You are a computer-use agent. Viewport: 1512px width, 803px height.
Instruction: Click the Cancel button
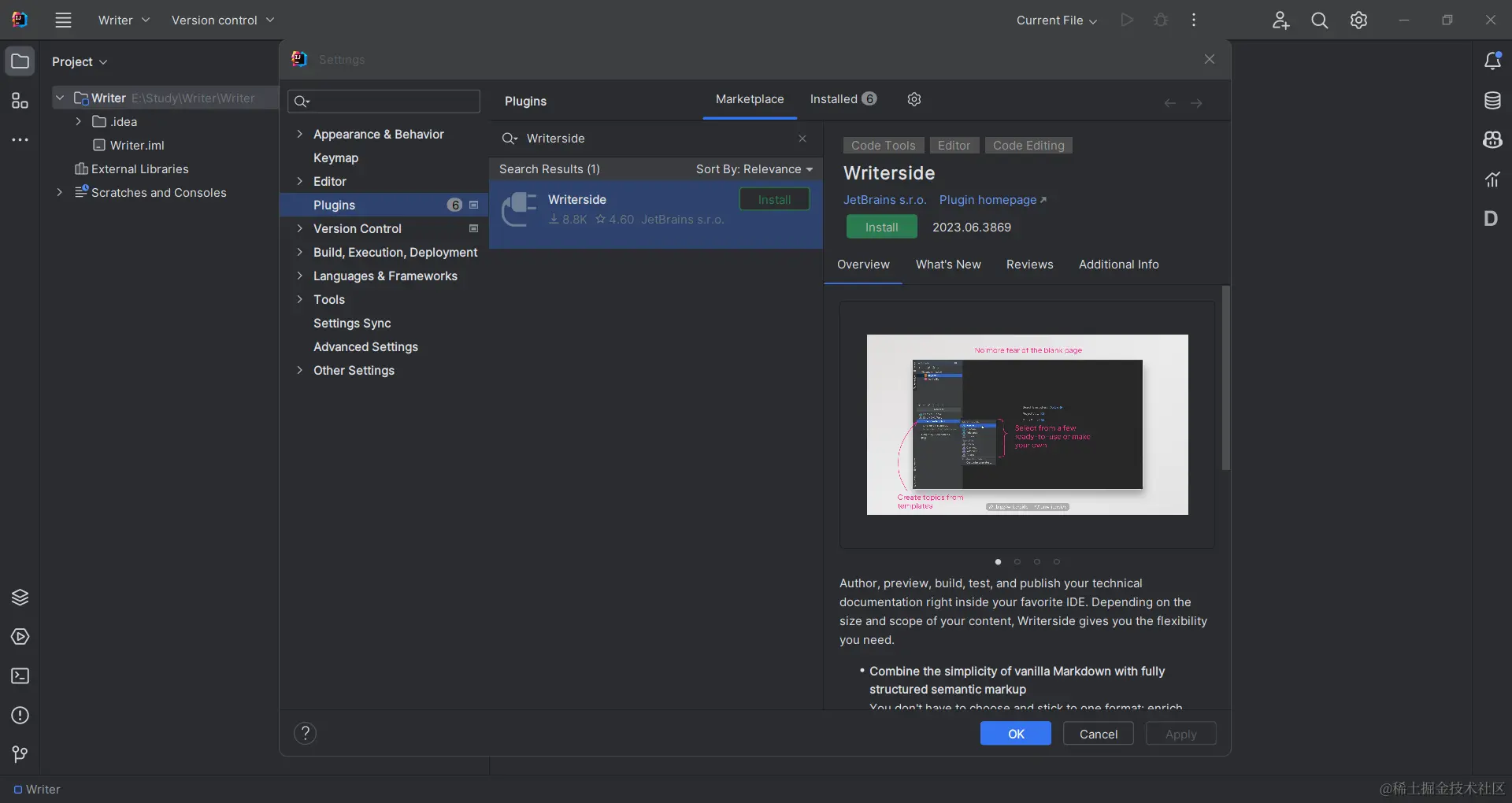pos(1098,734)
